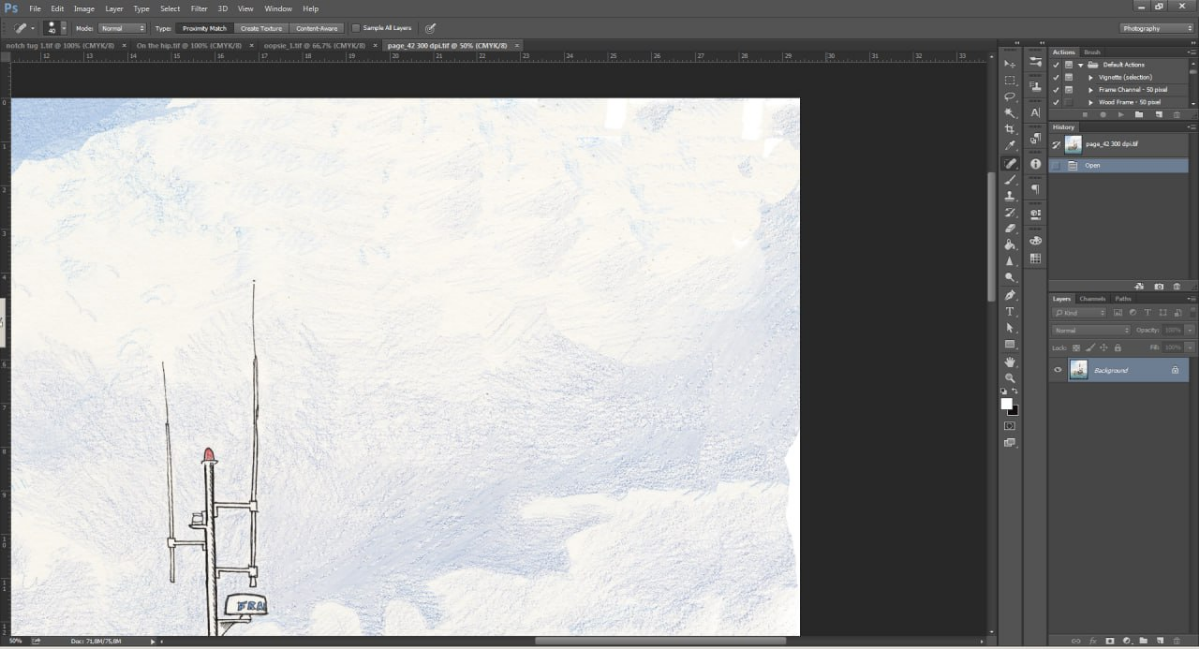
Task: Change the screen mode icon
Action: [x=1010, y=443]
